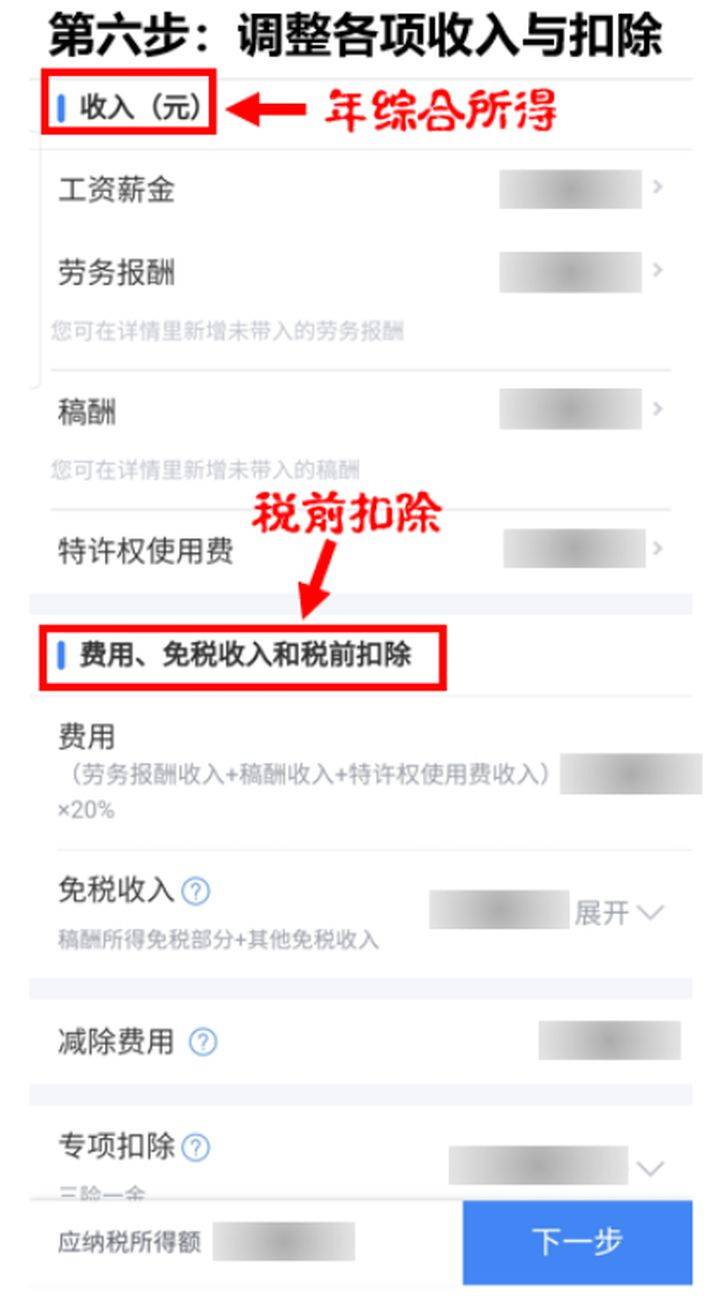This screenshot has width=720, height=1302.
Task: Expand the 专项扣除 section chevron
Action: click(x=650, y=1167)
